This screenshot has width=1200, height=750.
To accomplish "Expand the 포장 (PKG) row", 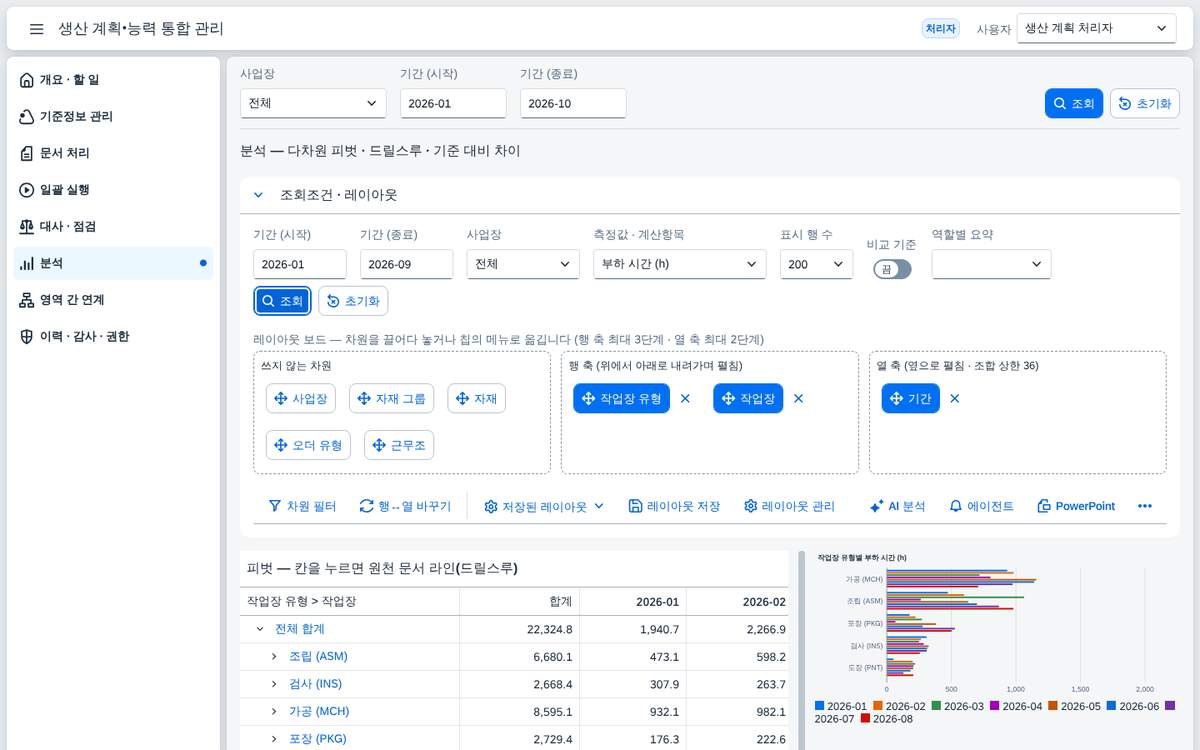I will pyautogui.click(x=274, y=739).
